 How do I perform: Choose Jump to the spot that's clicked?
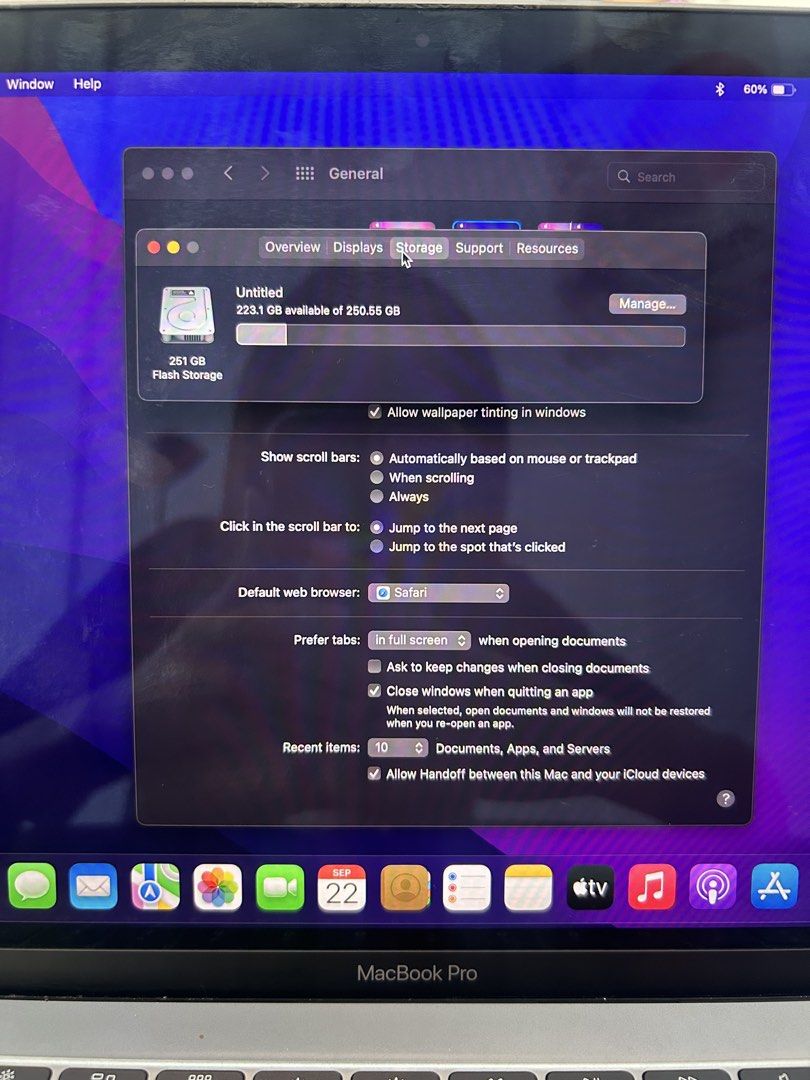coord(377,546)
